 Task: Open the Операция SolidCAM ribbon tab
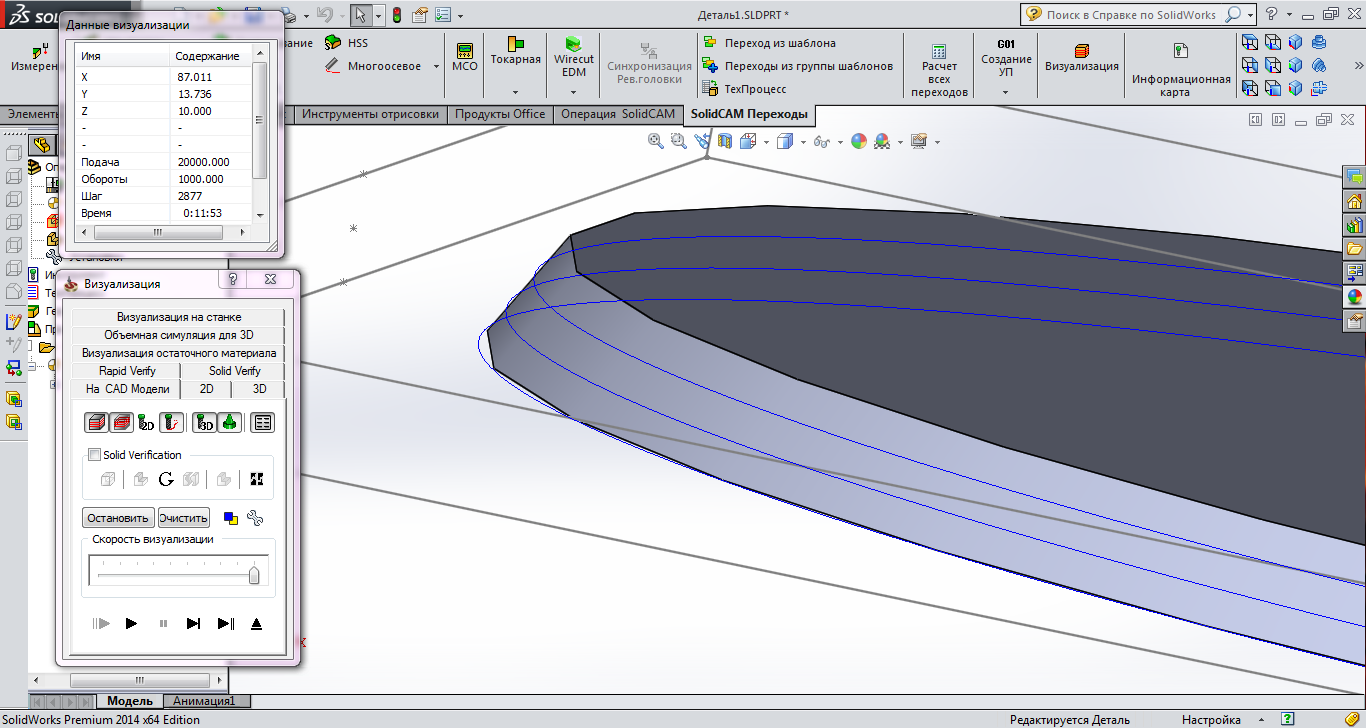click(x=617, y=114)
